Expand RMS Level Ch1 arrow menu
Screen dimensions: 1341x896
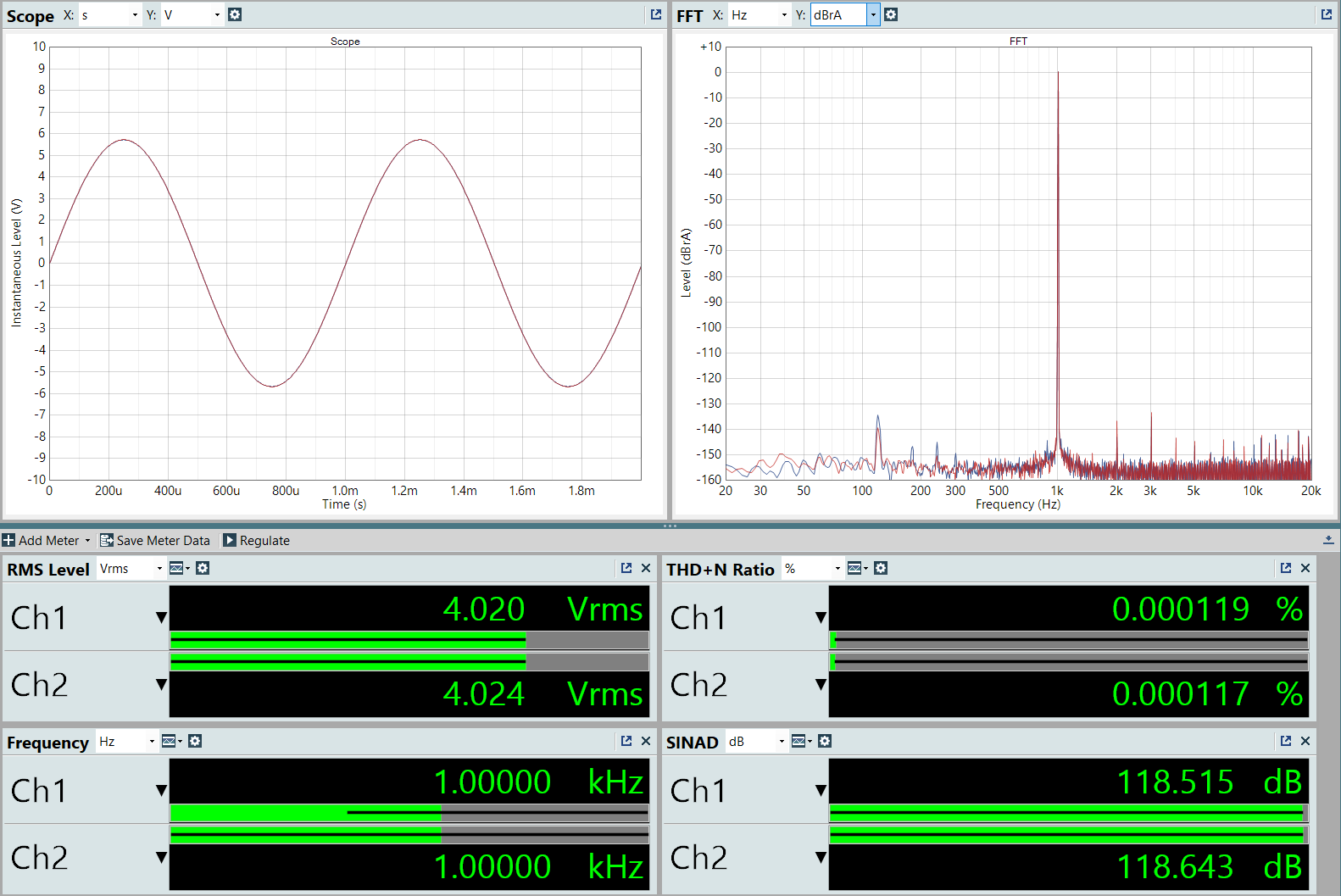tap(161, 617)
